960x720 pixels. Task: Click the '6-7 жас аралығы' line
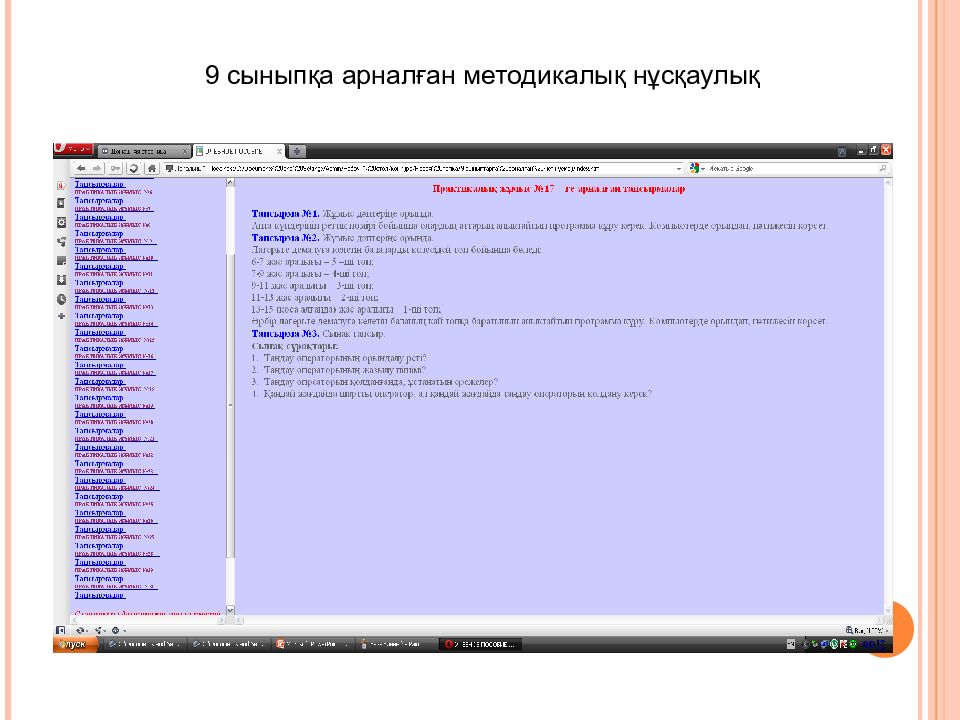(312, 261)
